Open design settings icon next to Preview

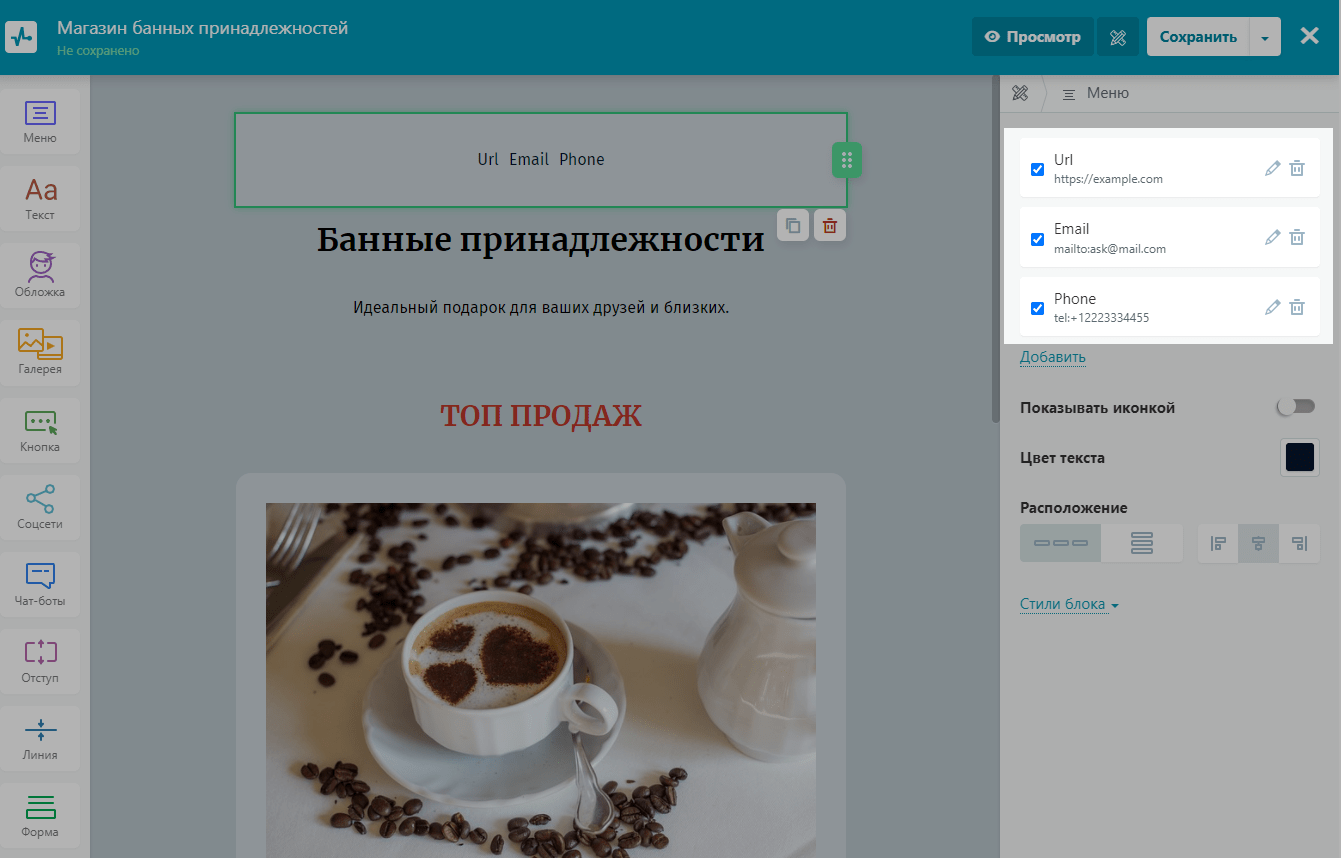coord(1118,37)
